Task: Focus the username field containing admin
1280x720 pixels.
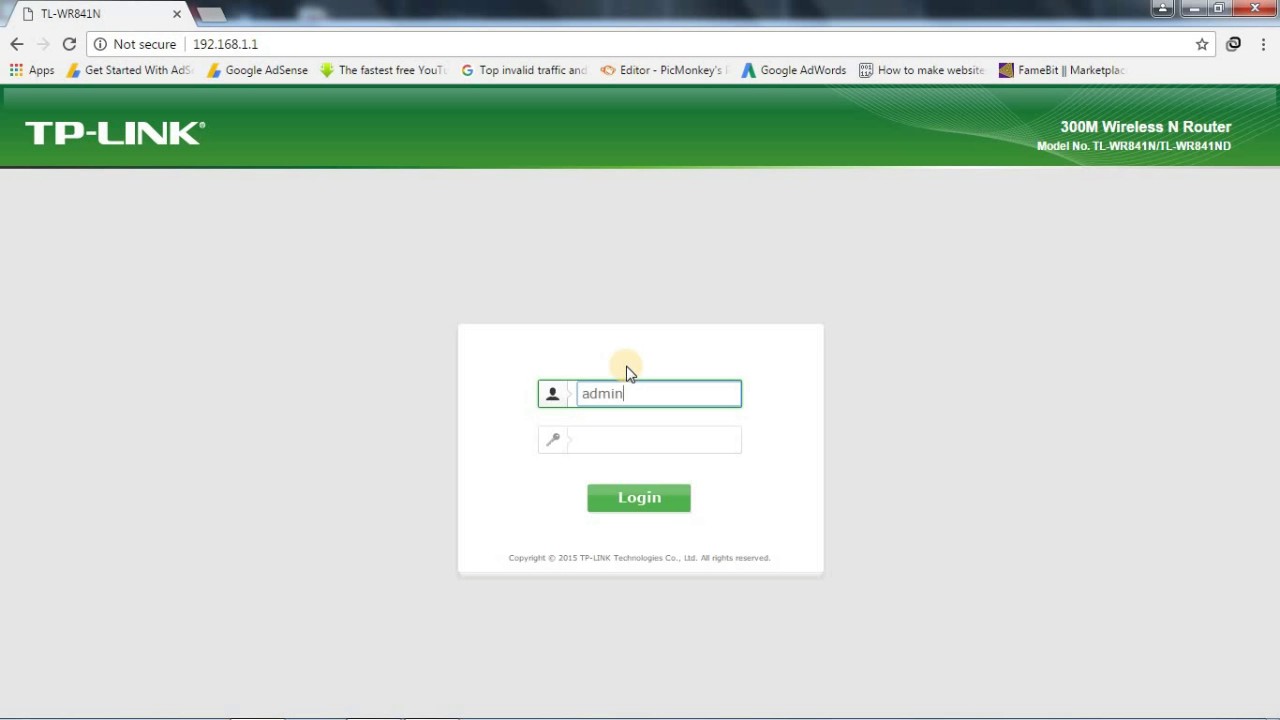Action: pyautogui.click(x=658, y=394)
